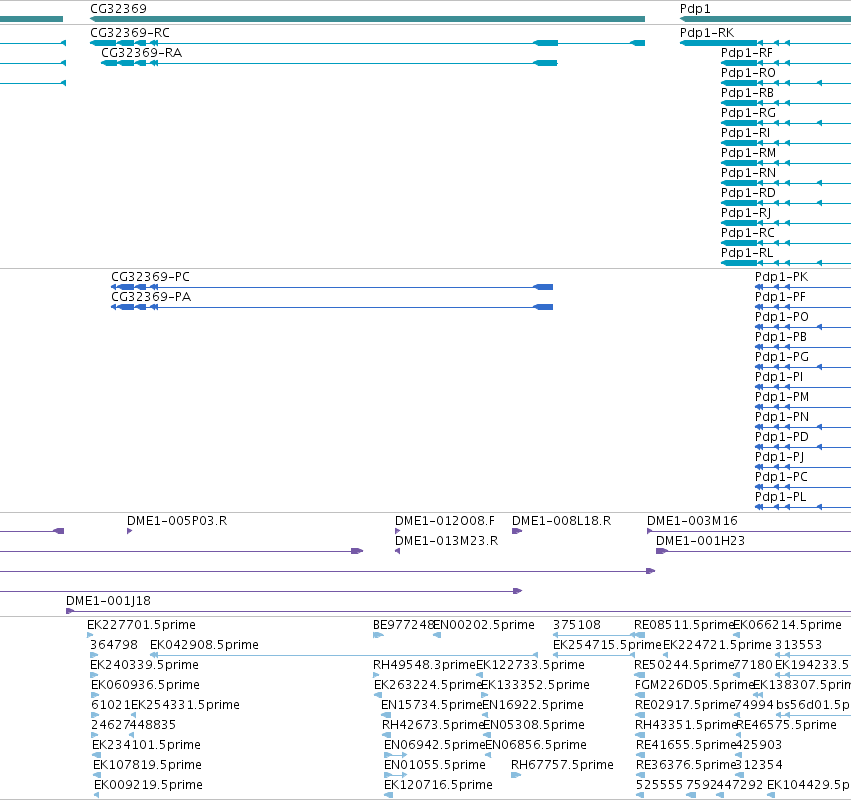
Task: Select the Pdp1-PO protein feature
Action: [x=803, y=327]
